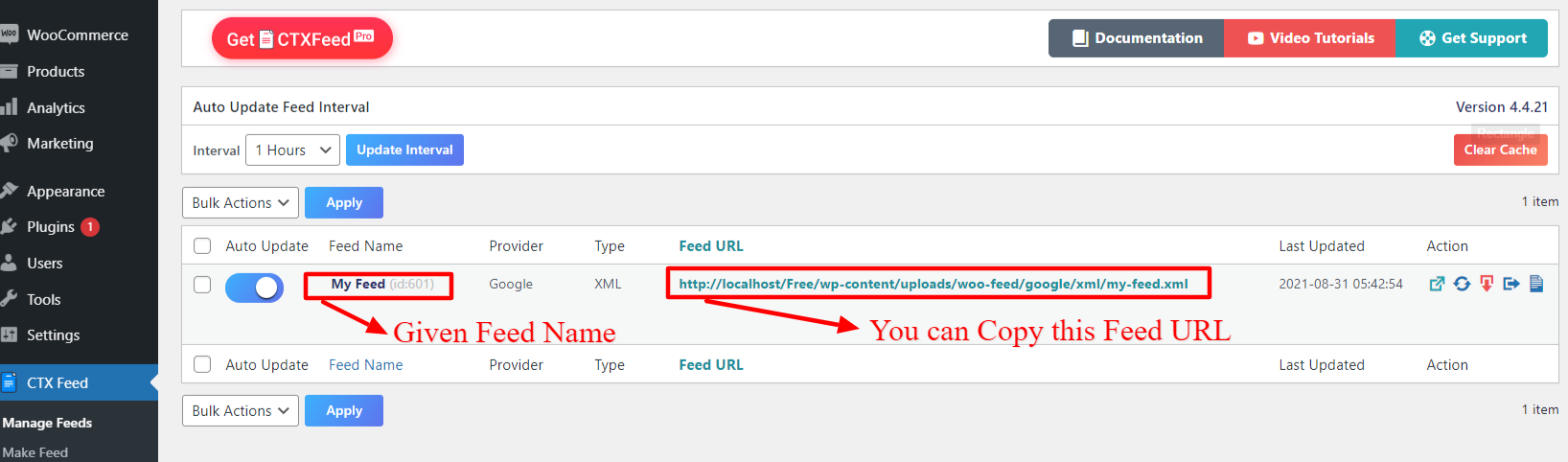Click the Feed Name header column
This screenshot has height=462, width=1568.
[x=366, y=246]
